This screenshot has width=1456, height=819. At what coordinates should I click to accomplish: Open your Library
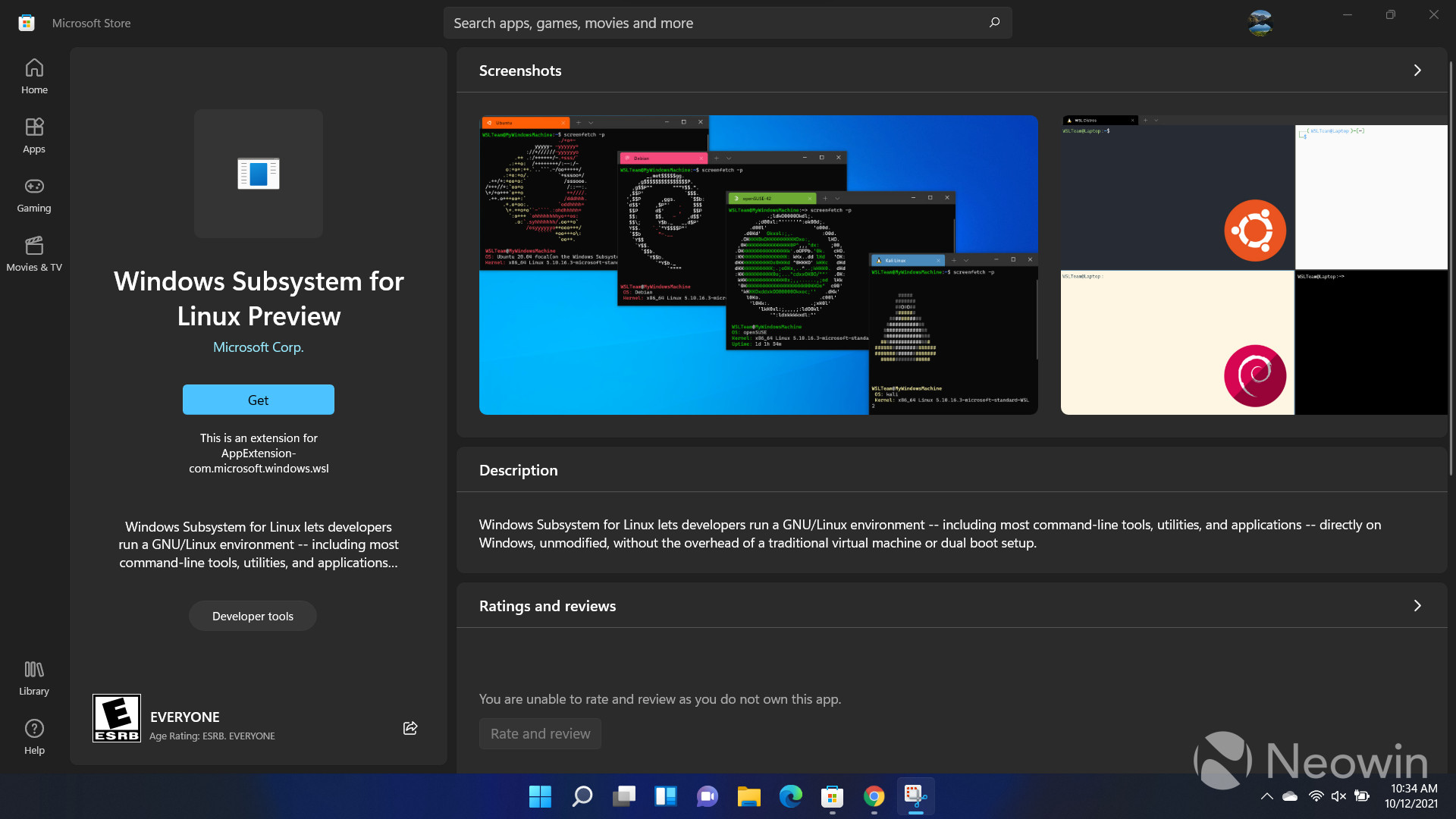[33, 677]
